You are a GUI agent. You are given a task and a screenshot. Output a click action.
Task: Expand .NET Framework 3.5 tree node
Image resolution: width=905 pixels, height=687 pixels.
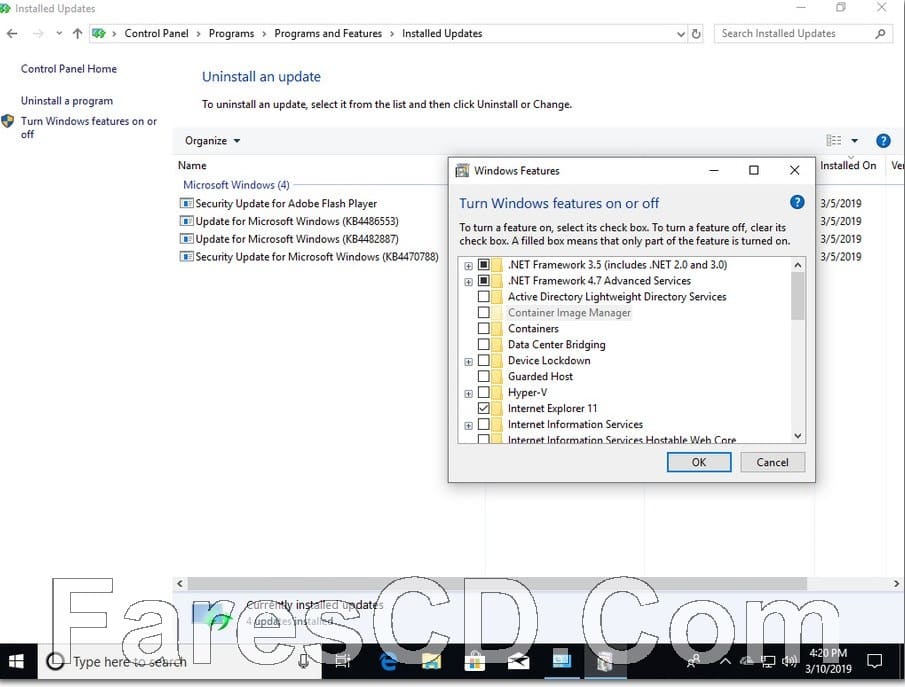click(469, 266)
